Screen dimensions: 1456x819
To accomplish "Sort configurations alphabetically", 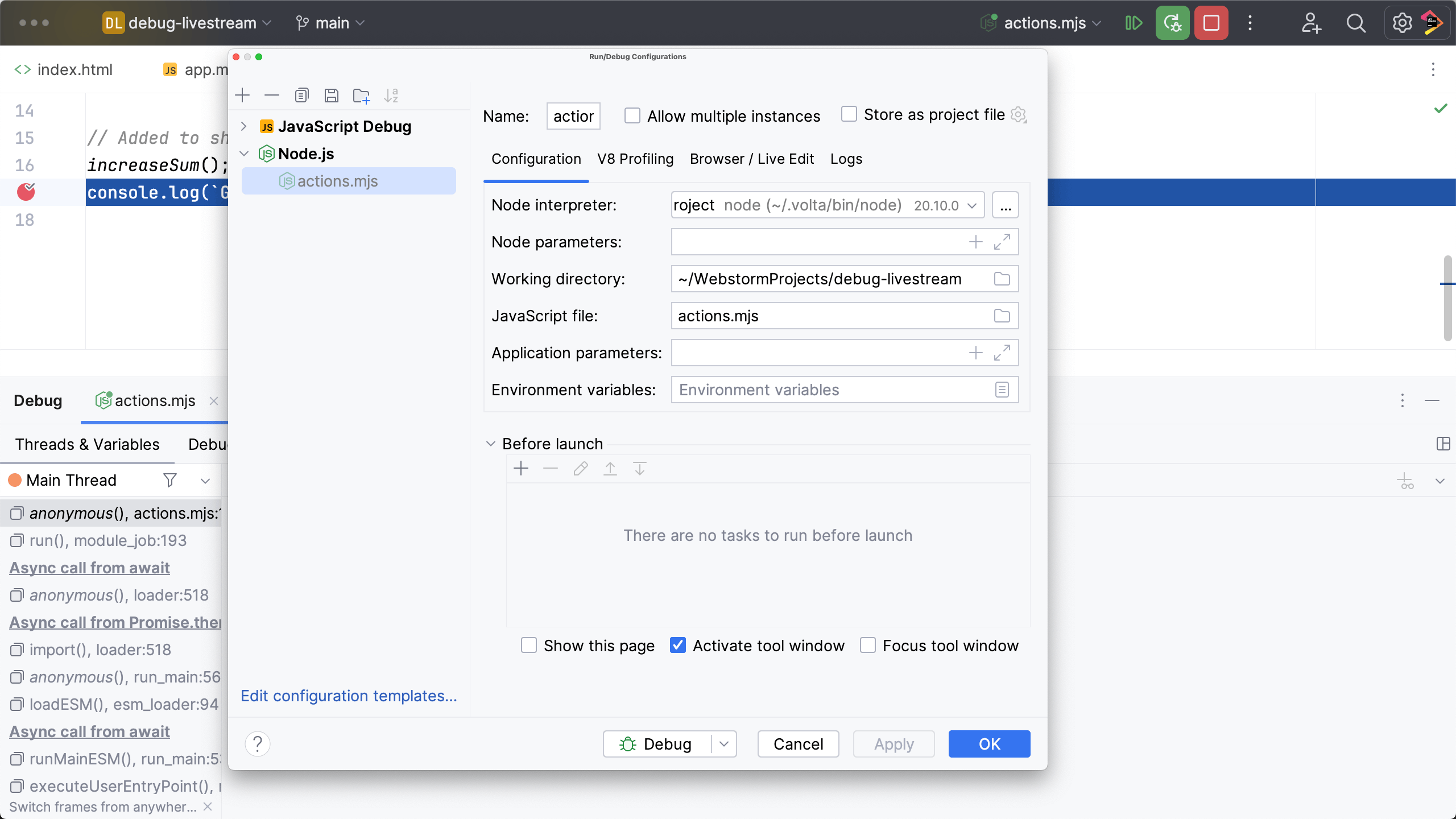I will pos(391,95).
